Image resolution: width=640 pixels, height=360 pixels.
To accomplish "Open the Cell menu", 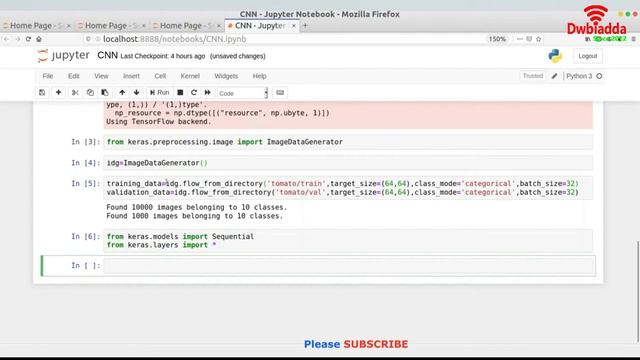I will [x=160, y=76].
